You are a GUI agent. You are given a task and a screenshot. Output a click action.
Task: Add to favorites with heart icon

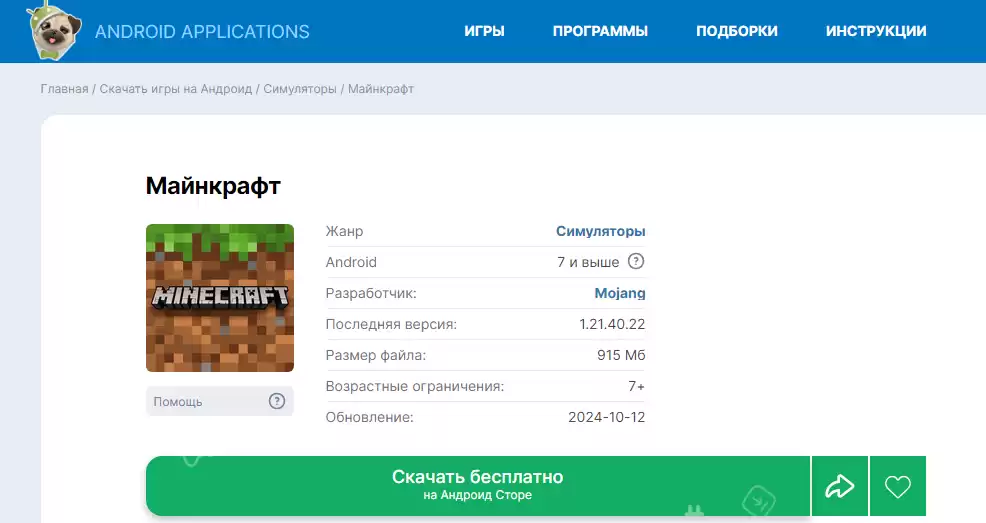click(x=898, y=486)
